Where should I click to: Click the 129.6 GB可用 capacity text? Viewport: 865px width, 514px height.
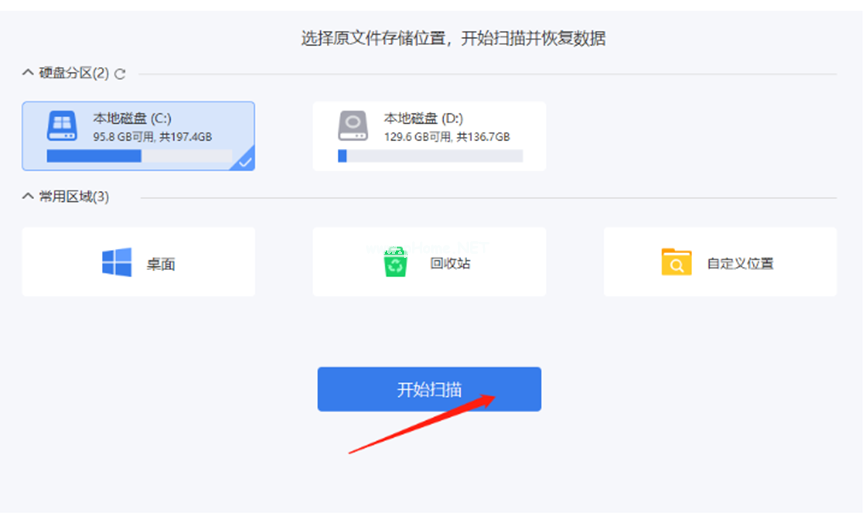click(417, 137)
